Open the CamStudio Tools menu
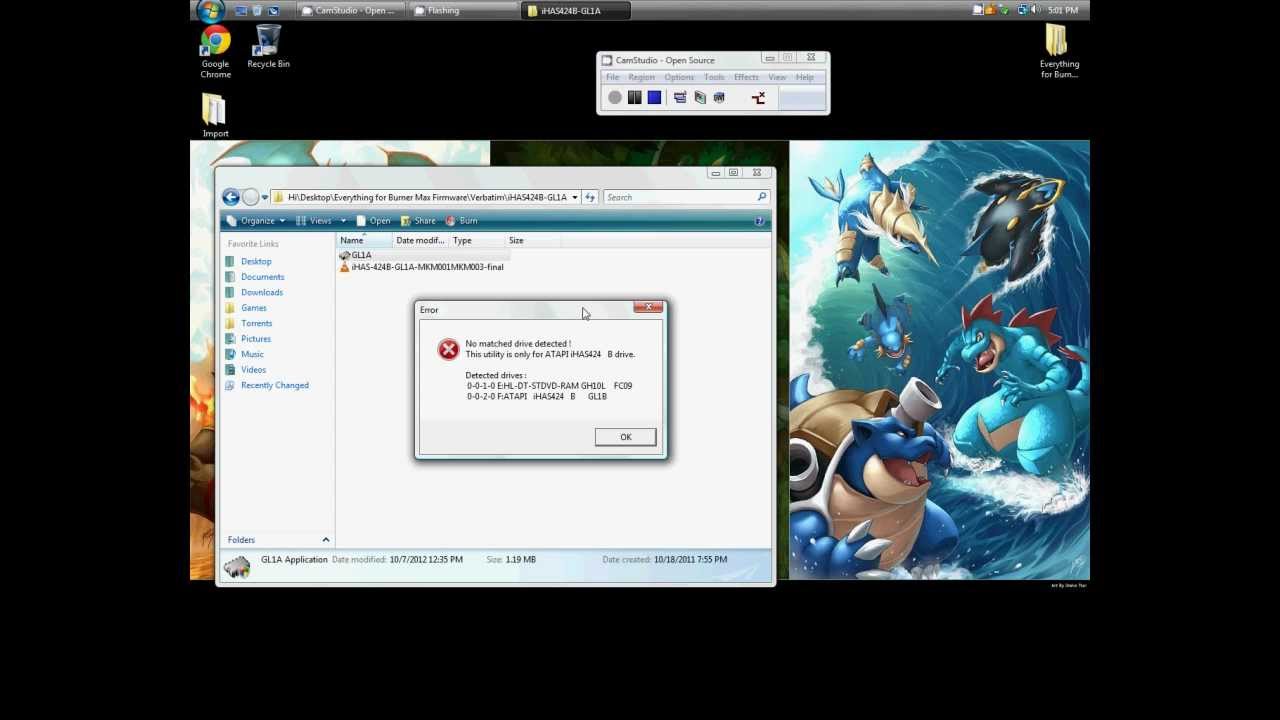Screen dimensions: 1280x720 point(714,77)
